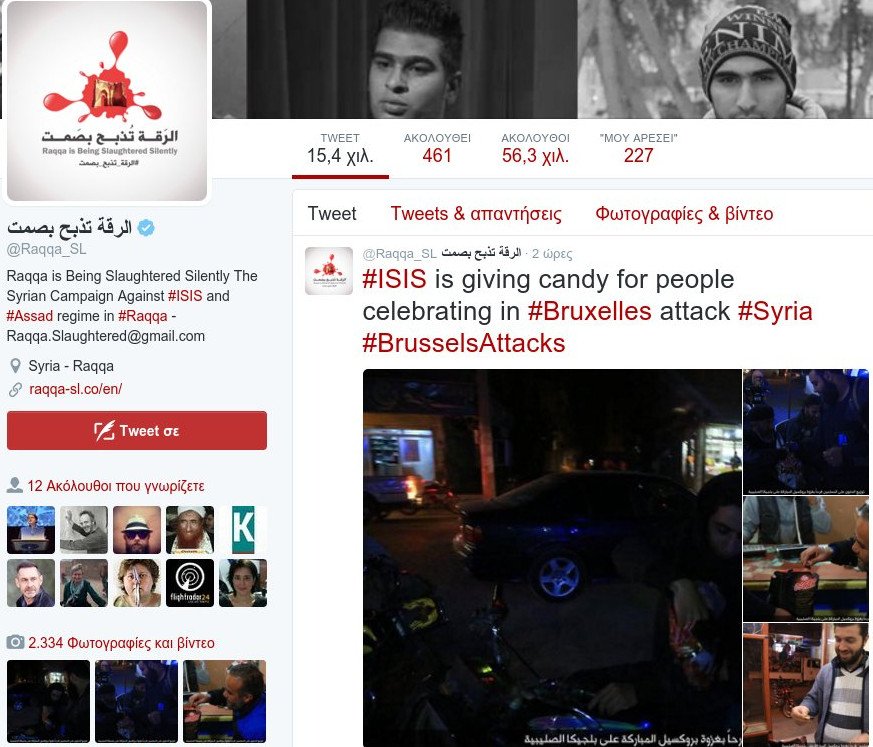The width and height of the screenshot is (873, 747).
Task: Click the #BrusselsAttacks hashtag in the tweet
Action: tap(464, 343)
